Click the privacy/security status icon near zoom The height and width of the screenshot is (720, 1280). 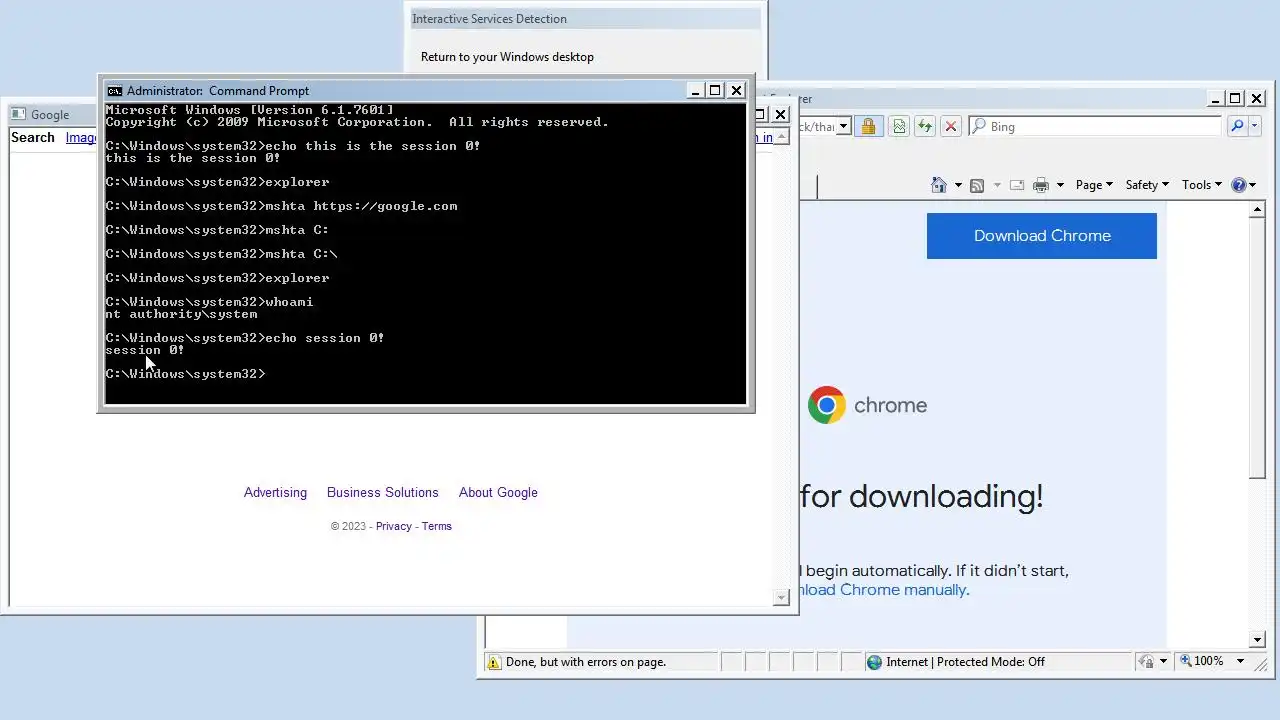pyautogui.click(x=1146, y=662)
